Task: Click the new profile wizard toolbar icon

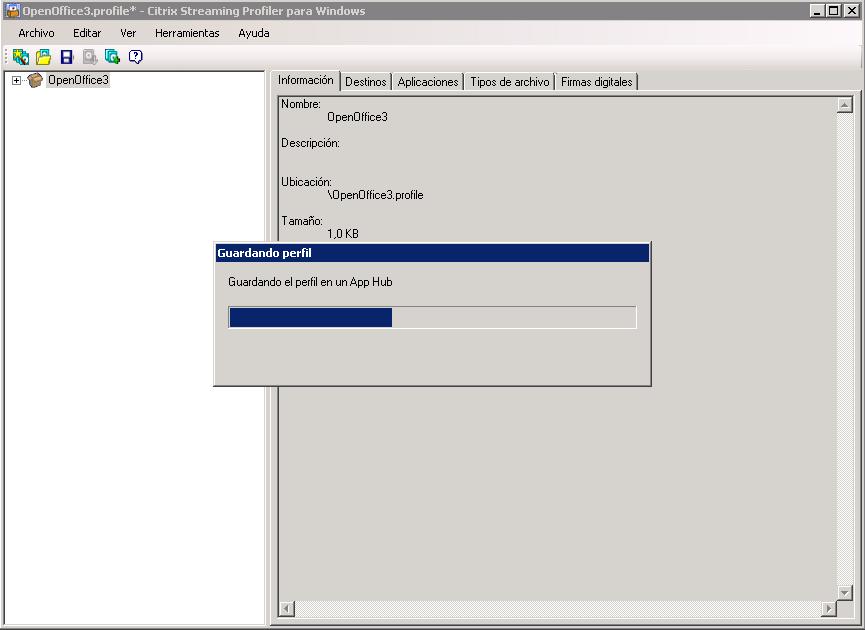Action: tap(21, 56)
